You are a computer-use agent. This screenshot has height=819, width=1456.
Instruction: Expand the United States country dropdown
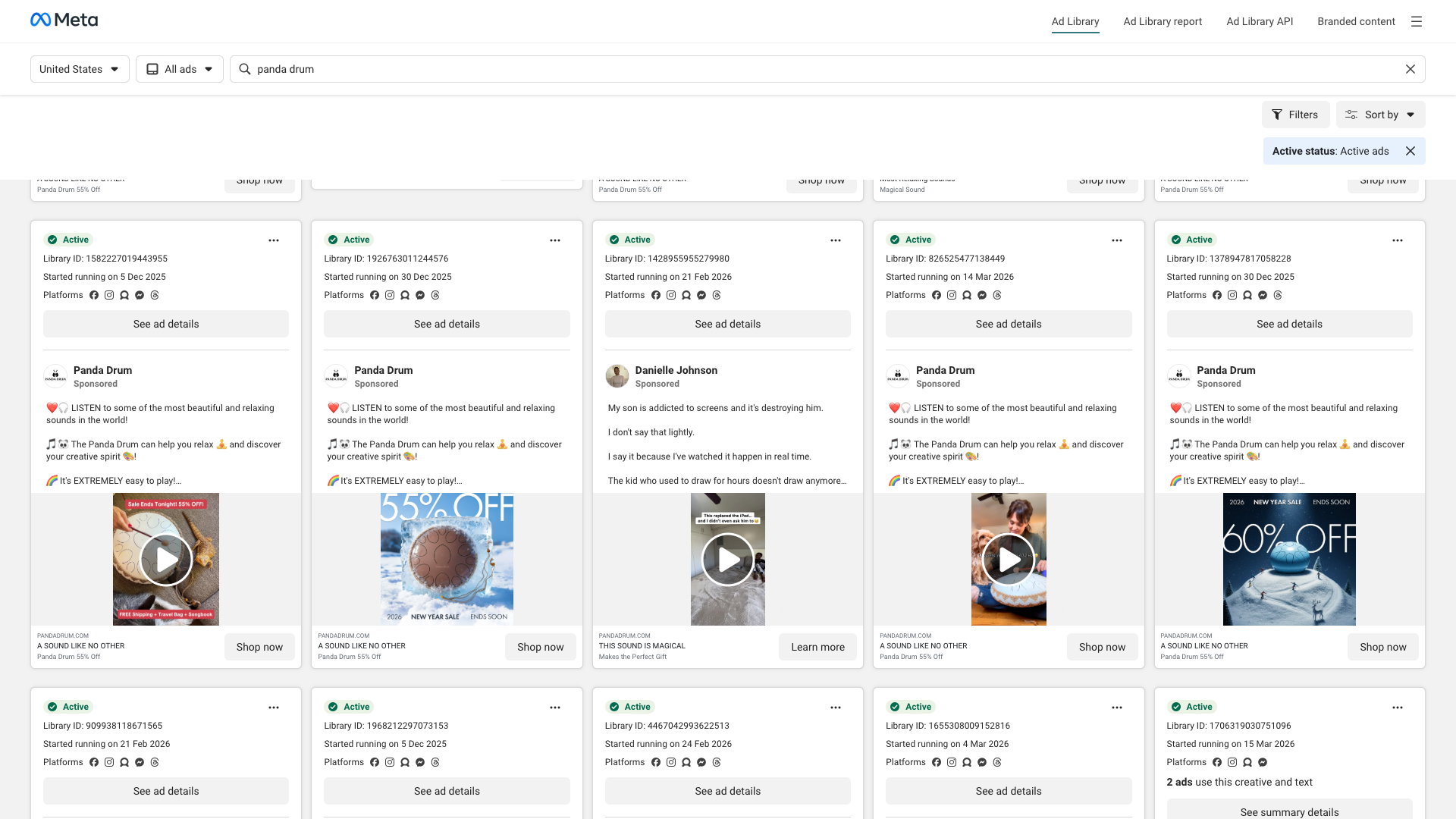click(x=80, y=69)
